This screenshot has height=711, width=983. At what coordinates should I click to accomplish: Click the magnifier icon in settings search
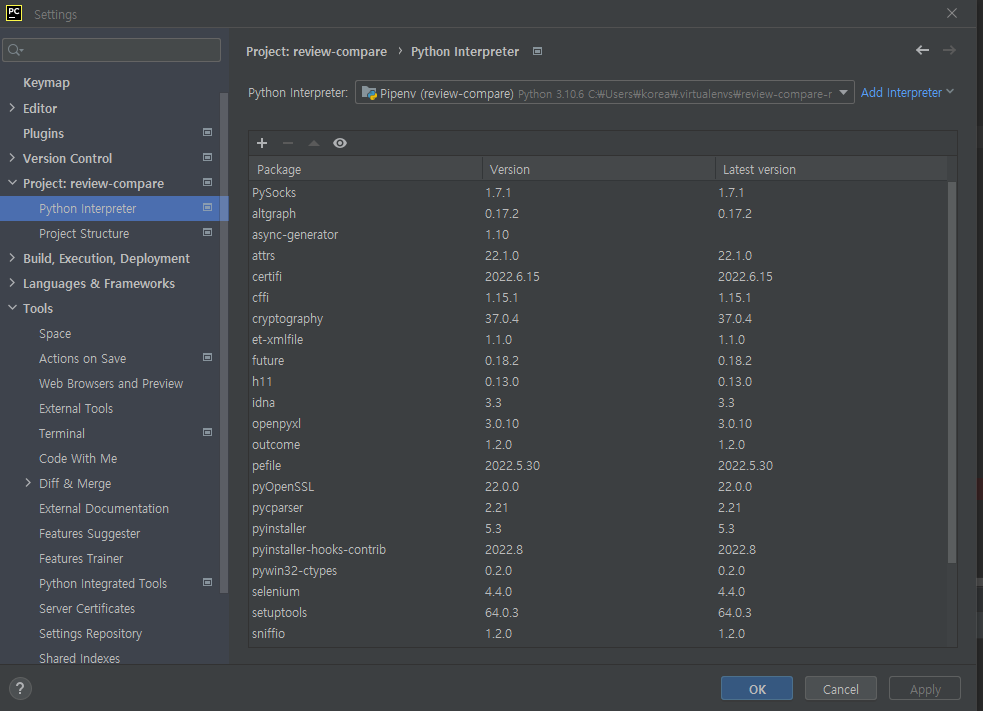point(16,50)
